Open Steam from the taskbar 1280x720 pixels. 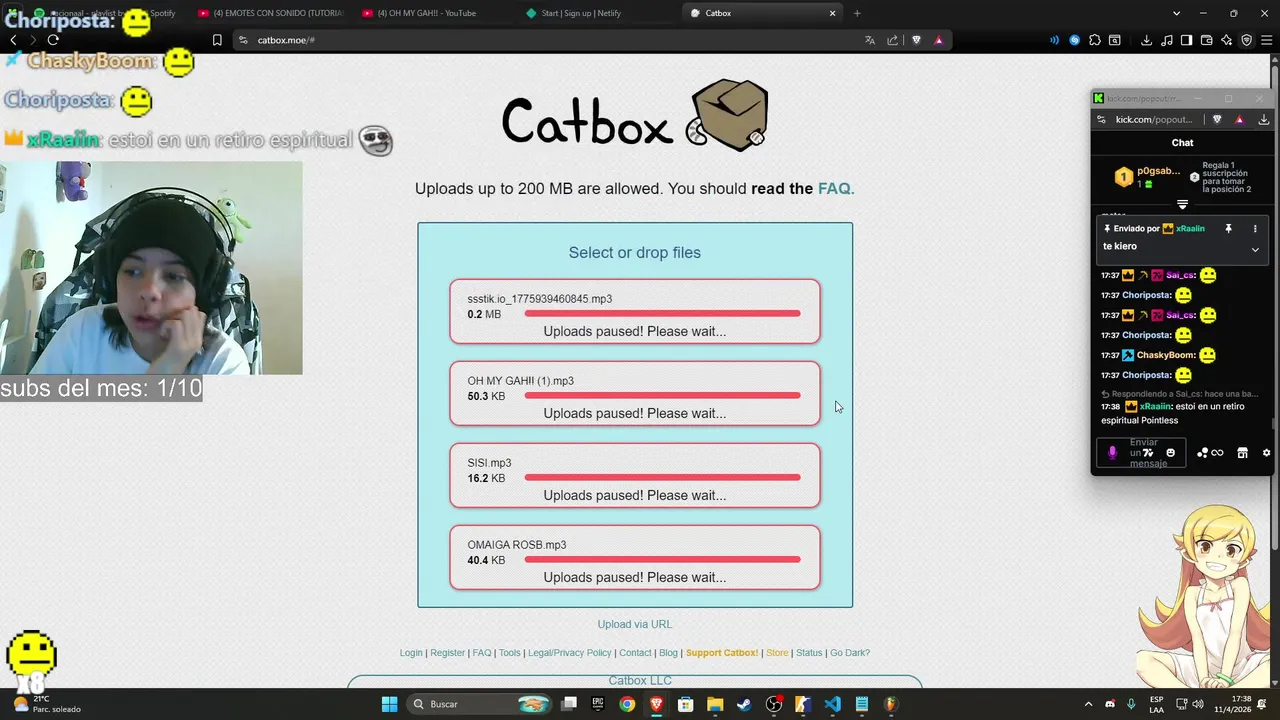point(744,704)
